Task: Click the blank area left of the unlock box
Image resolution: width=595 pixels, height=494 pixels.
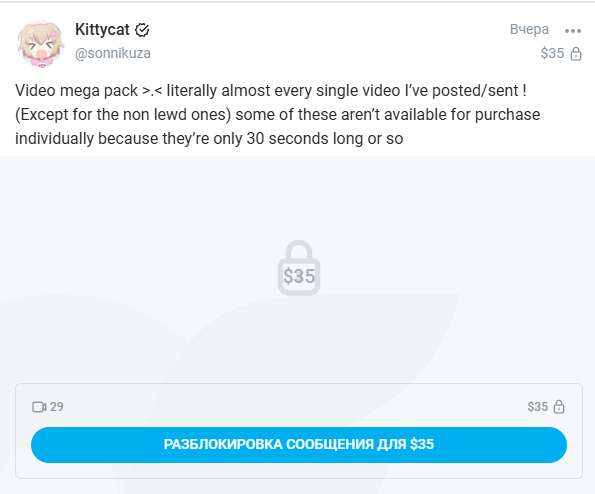Action: (7, 431)
